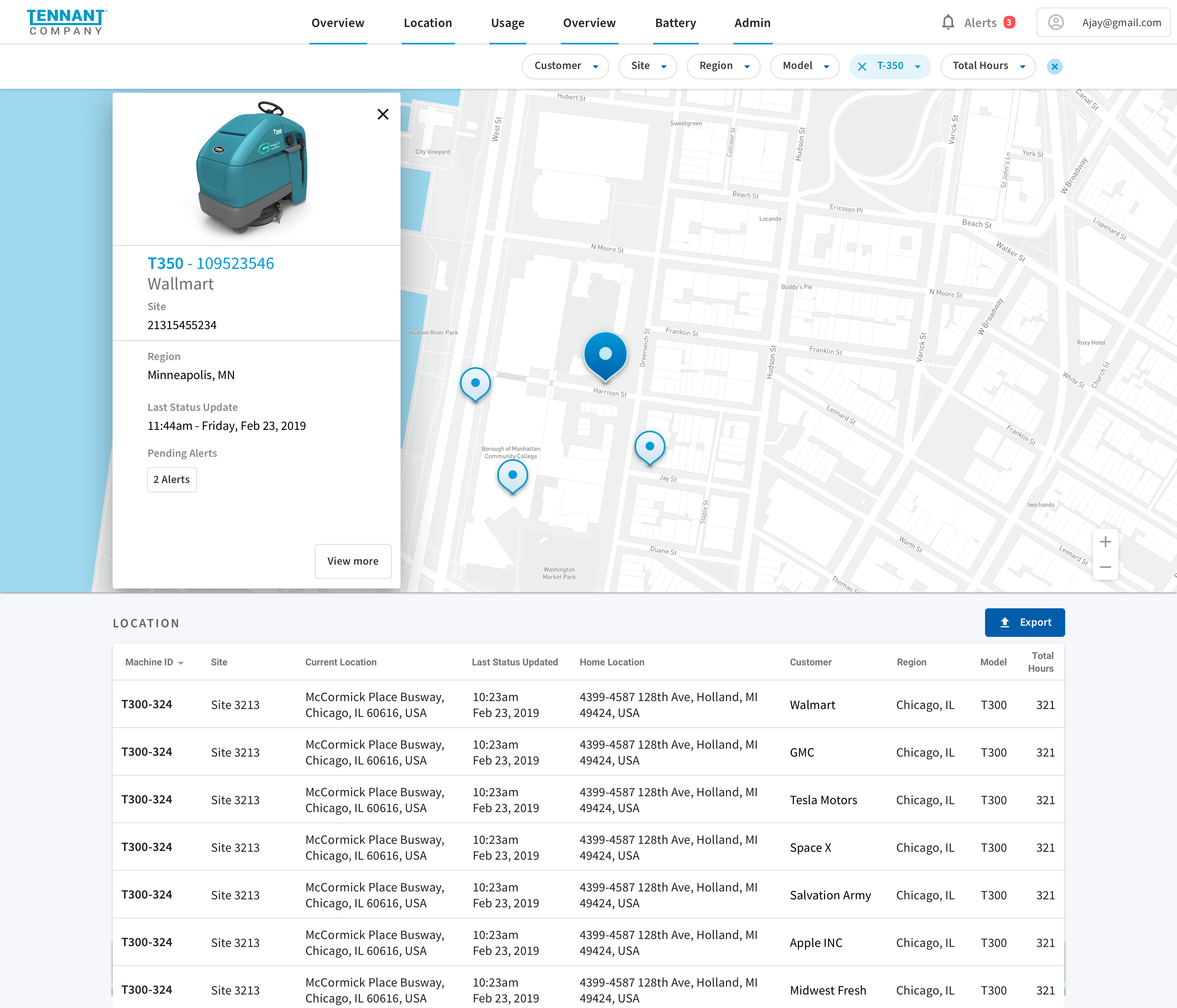The width and height of the screenshot is (1177, 1008).
Task: Click the Last Status Updated column header
Action: (x=515, y=662)
